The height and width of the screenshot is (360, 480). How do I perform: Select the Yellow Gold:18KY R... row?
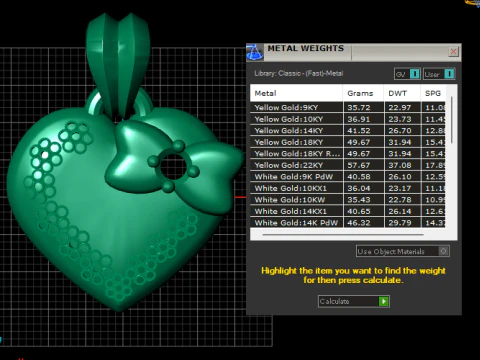coord(348,154)
